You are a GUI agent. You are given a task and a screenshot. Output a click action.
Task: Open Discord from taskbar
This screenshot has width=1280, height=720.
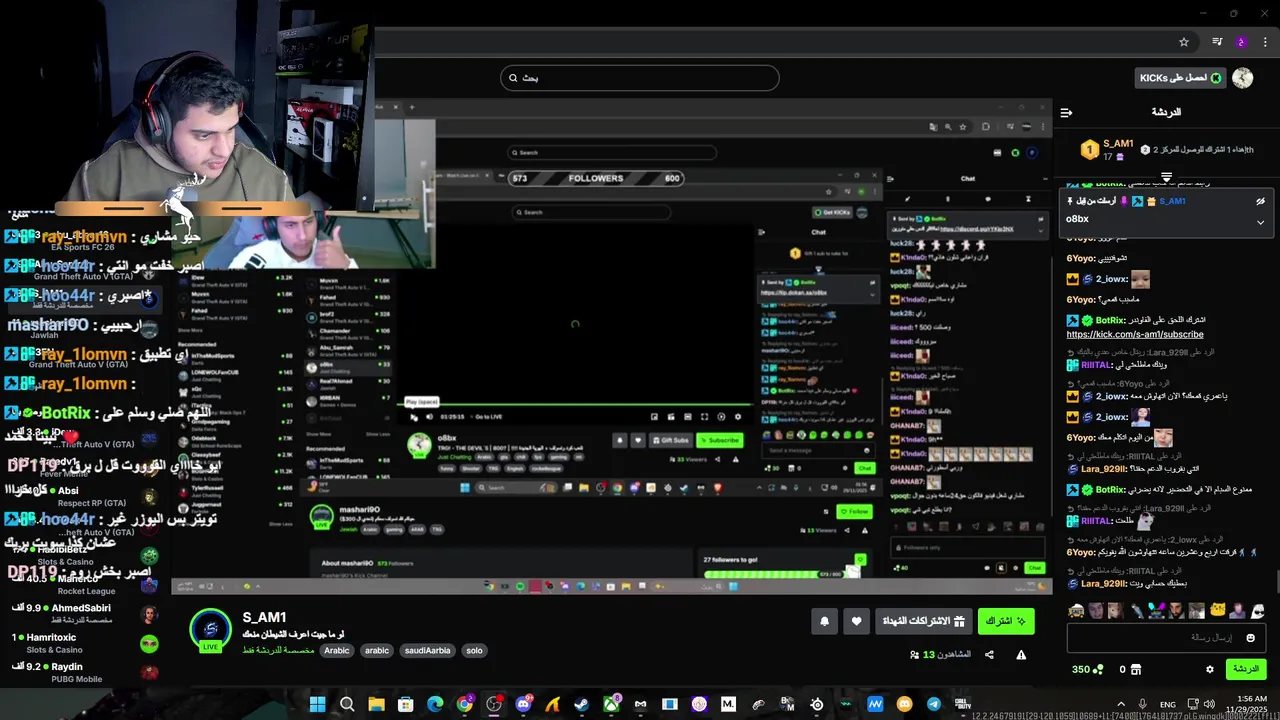tap(523, 704)
